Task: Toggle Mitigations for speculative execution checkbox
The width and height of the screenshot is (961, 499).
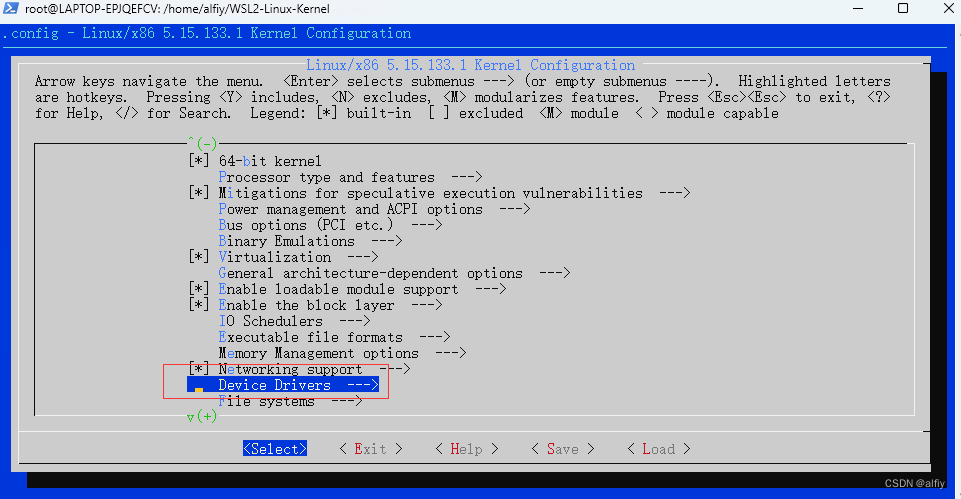Action: point(199,193)
